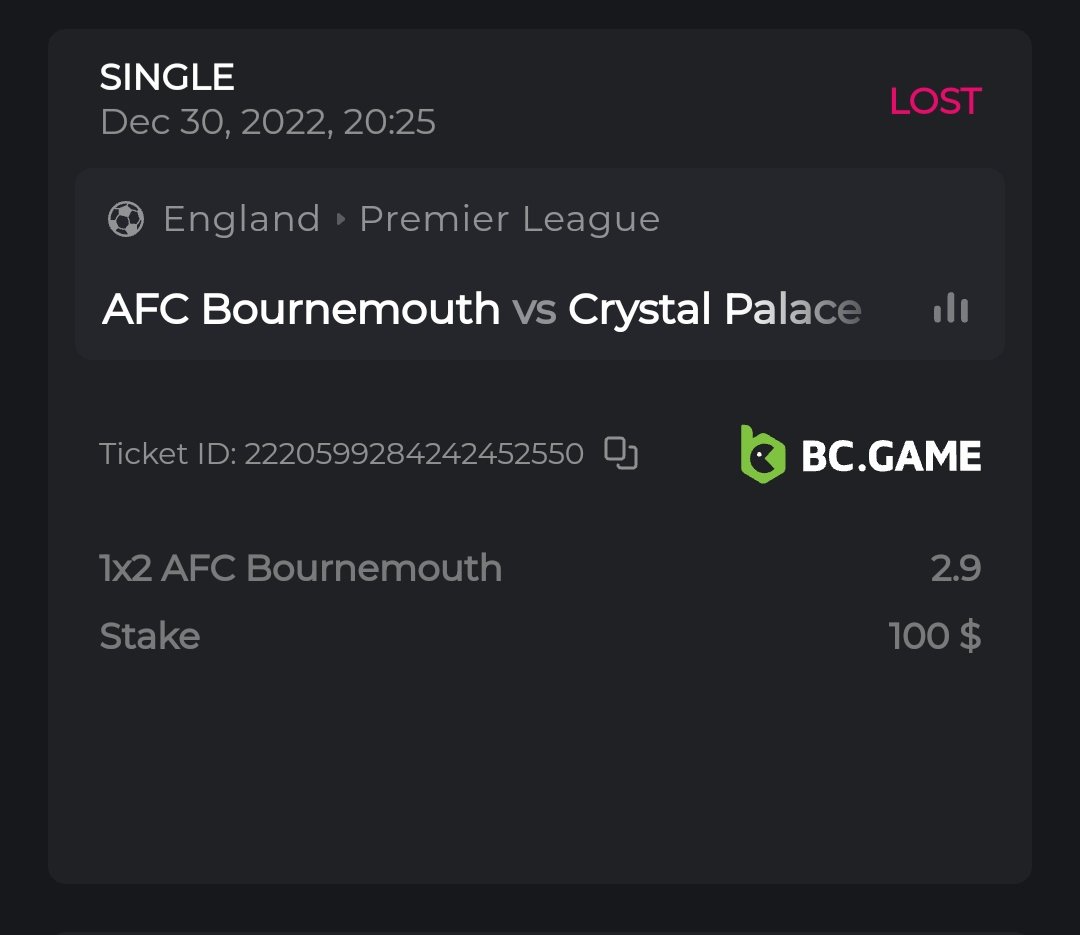Select the Ticket ID number text
Screen dimensions: 1080x935
coord(413,454)
